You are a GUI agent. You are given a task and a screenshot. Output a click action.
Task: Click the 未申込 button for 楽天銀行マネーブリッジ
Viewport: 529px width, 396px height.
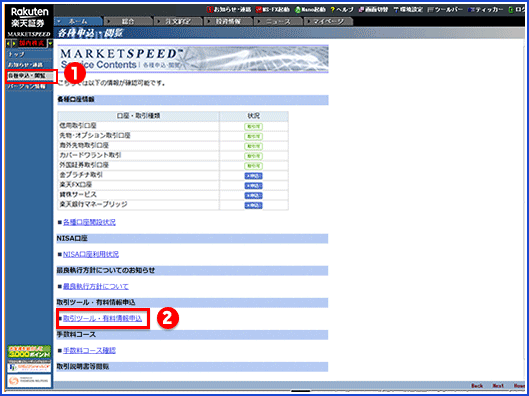(x=253, y=205)
